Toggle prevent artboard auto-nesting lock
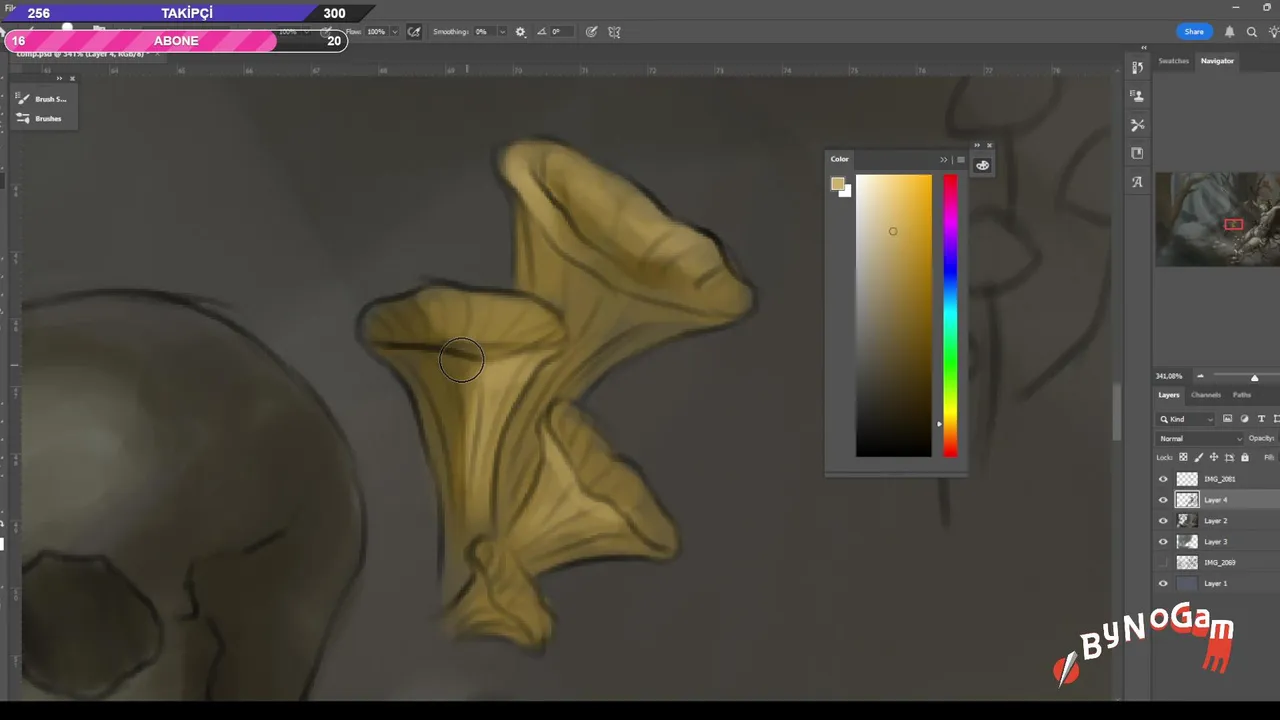The width and height of the screenshot is (1280, 720). tap(1229, 457)
